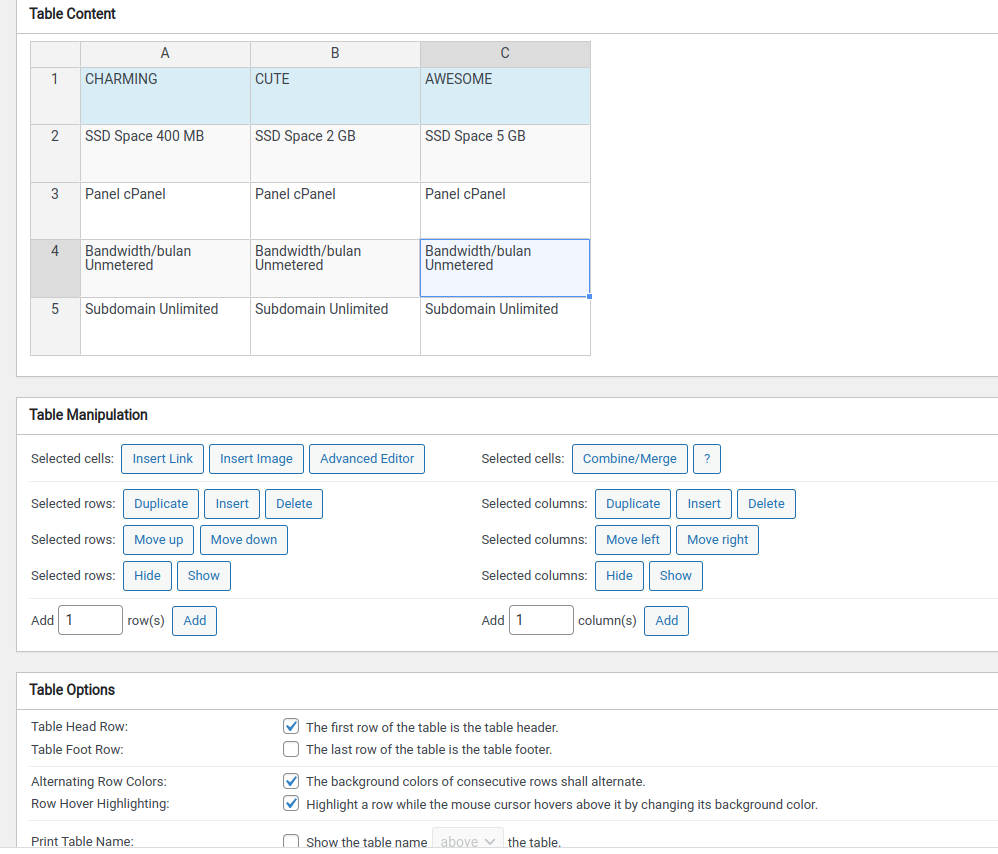Duplicate the selected rows
This screenshot has width=998, height=854.
[161, 504]
